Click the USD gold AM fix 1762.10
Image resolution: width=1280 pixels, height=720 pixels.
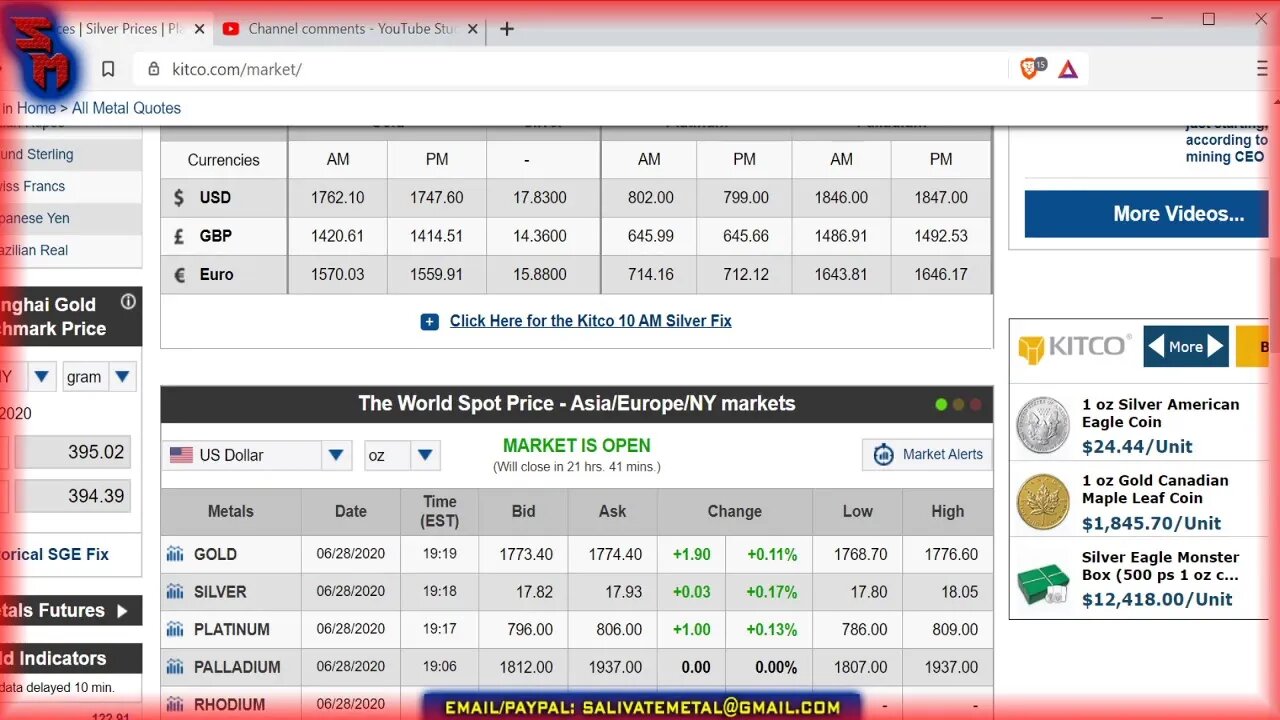tap(337, 198)
